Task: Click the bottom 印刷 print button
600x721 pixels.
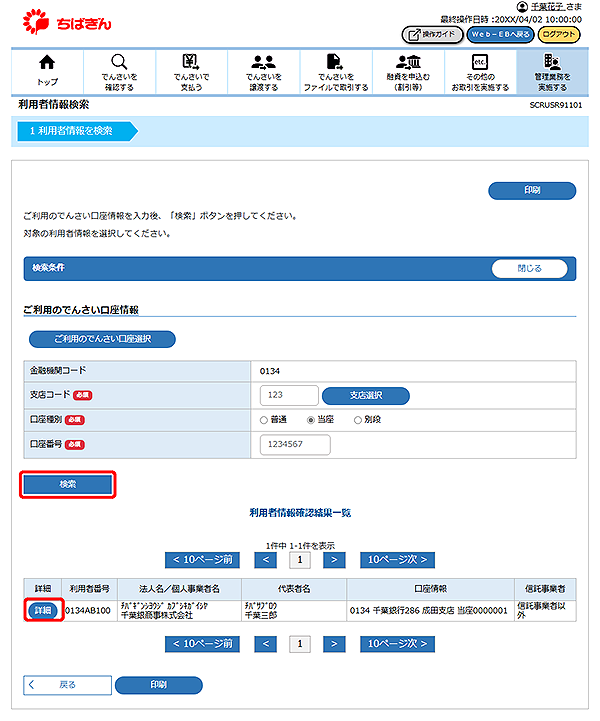Action: click(159, 685)
